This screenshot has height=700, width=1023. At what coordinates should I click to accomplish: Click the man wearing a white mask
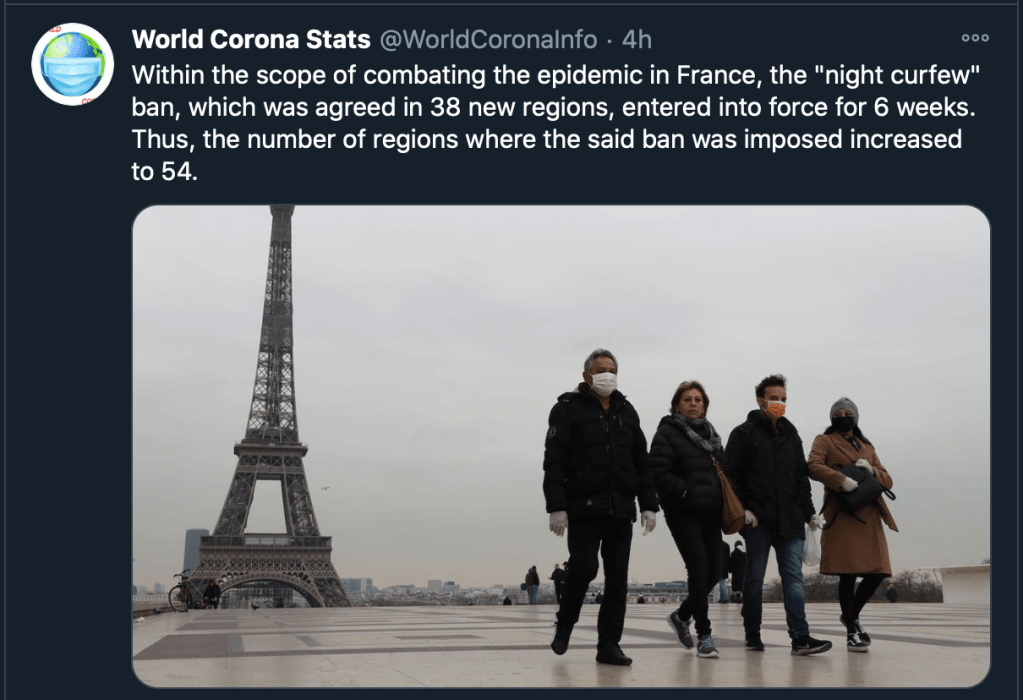point(599,507)
